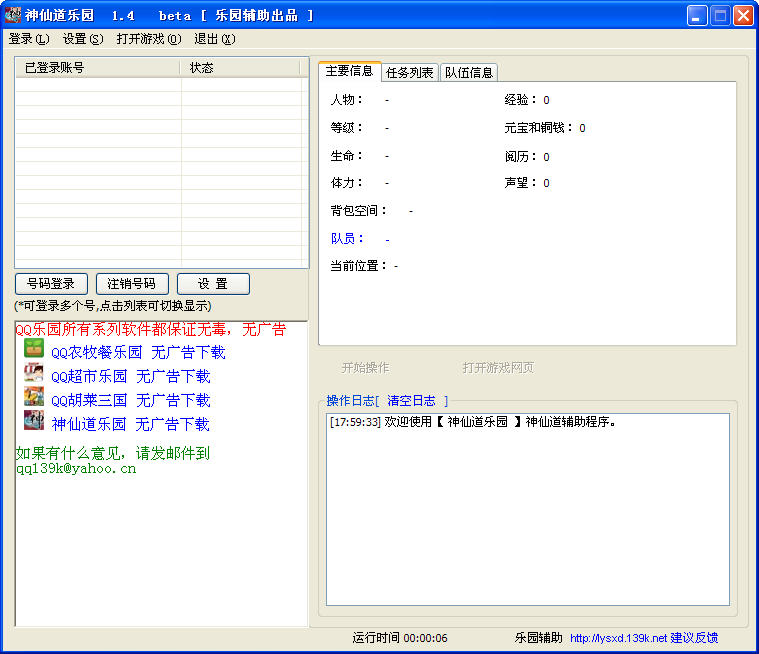Click the QQ农牧餐乐园 farm icon
Screen dimensions: 759x654
[34, 349]
